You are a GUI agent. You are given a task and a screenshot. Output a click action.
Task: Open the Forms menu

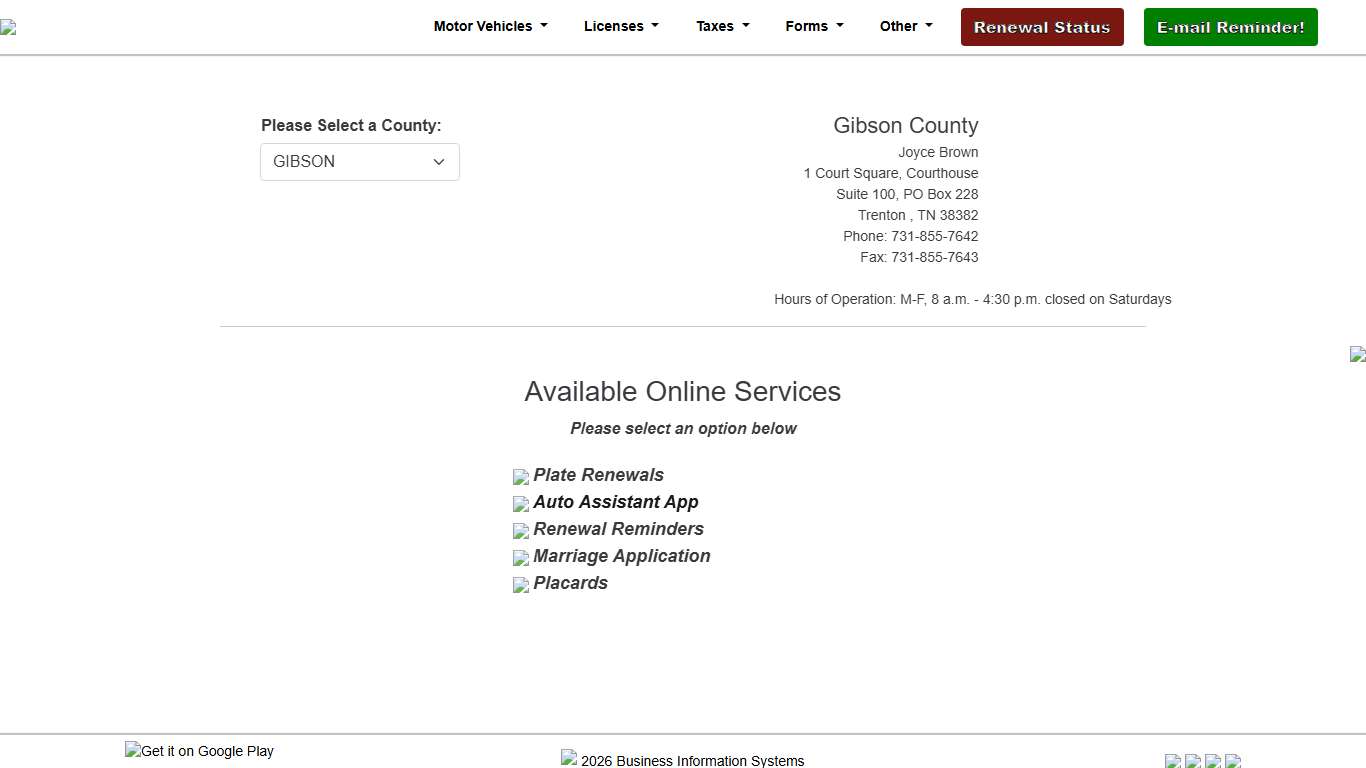tap(814, 27)
